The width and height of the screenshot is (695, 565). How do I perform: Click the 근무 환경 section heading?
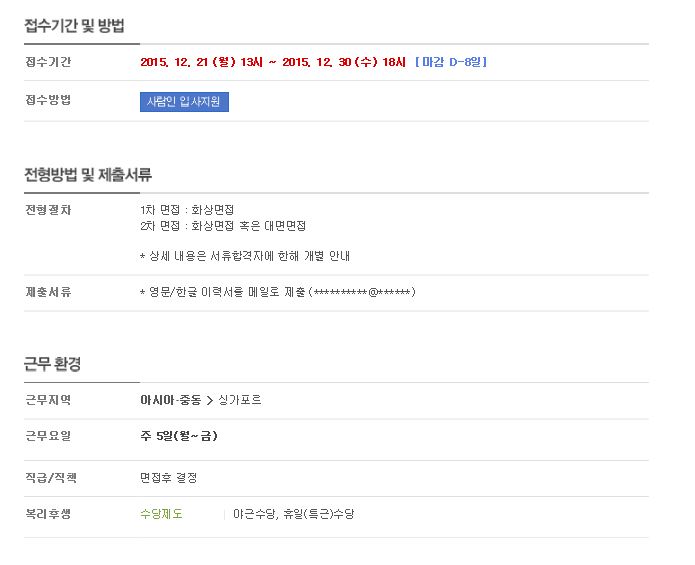pyautogui.click(x=52, y=364)
